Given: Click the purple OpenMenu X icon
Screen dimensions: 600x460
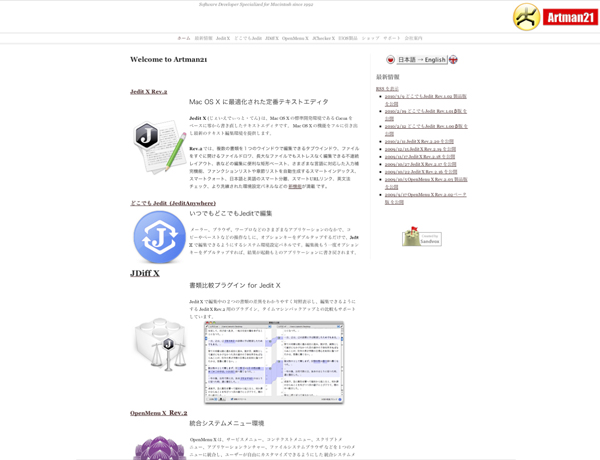Looking at the screenshot, I should [159, 446].
